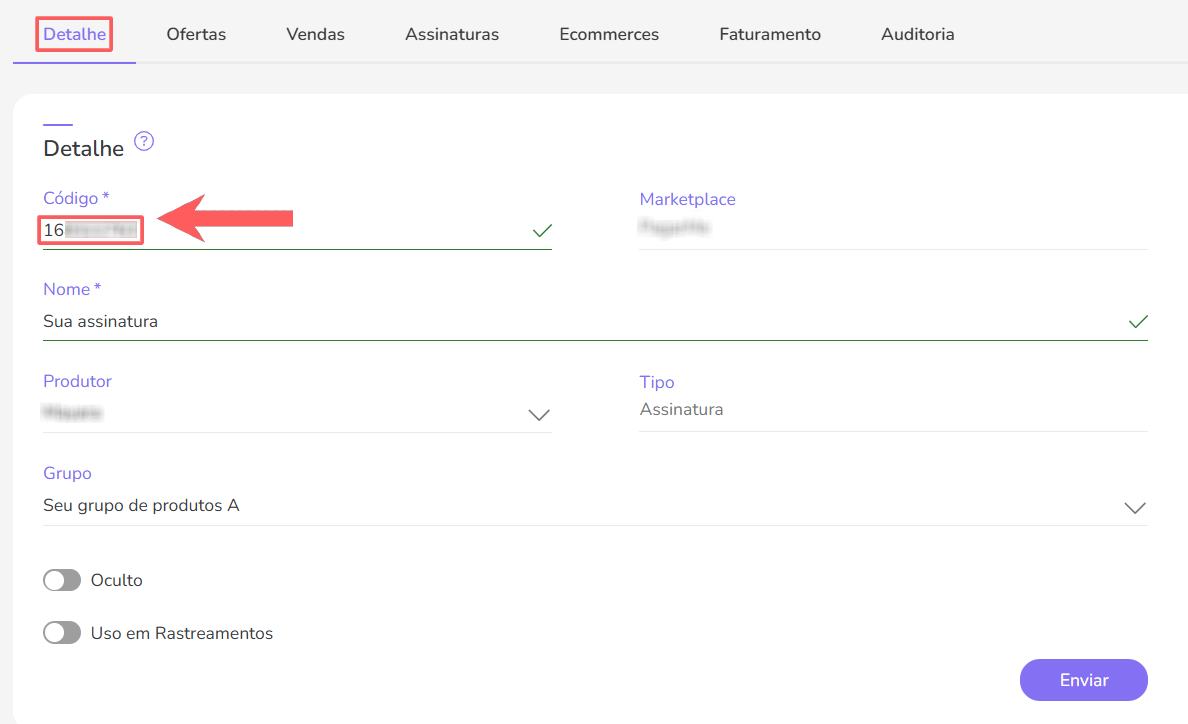This screenshot has height=724, width=1188.
Task: Enable Uso em Rastreamentos switch
Action: click(62, 633)
